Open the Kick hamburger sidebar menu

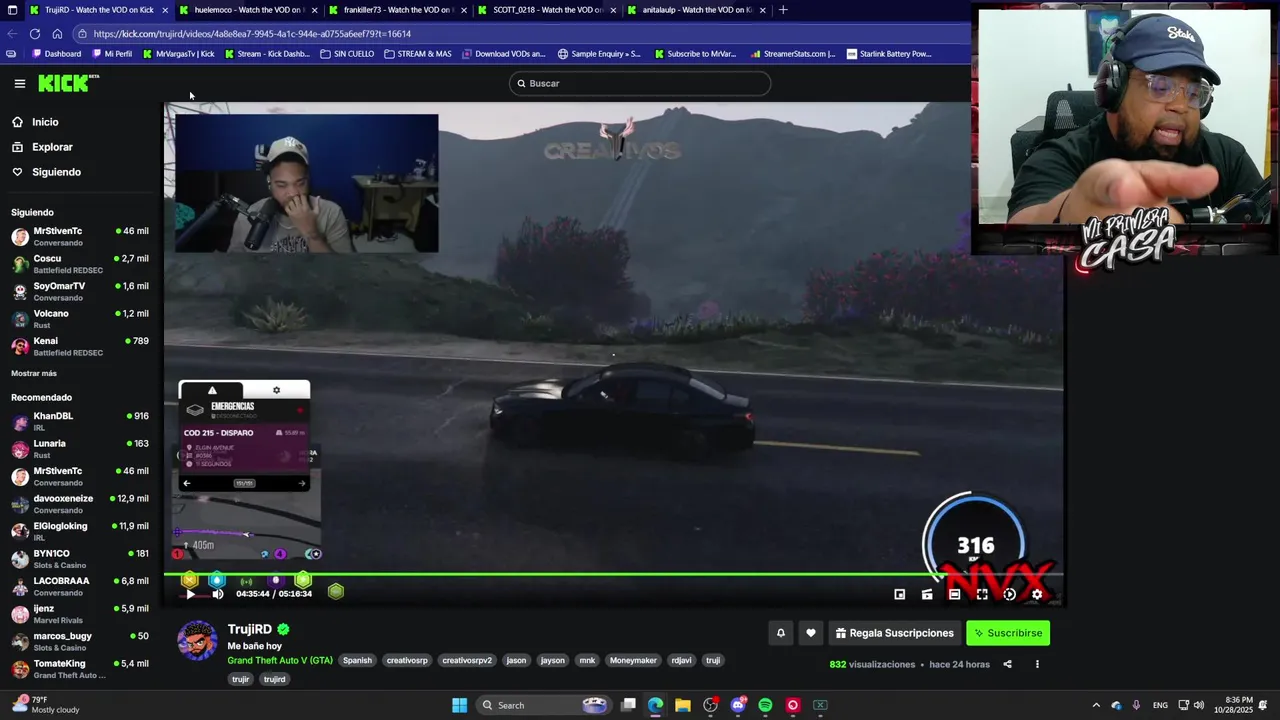19,84
